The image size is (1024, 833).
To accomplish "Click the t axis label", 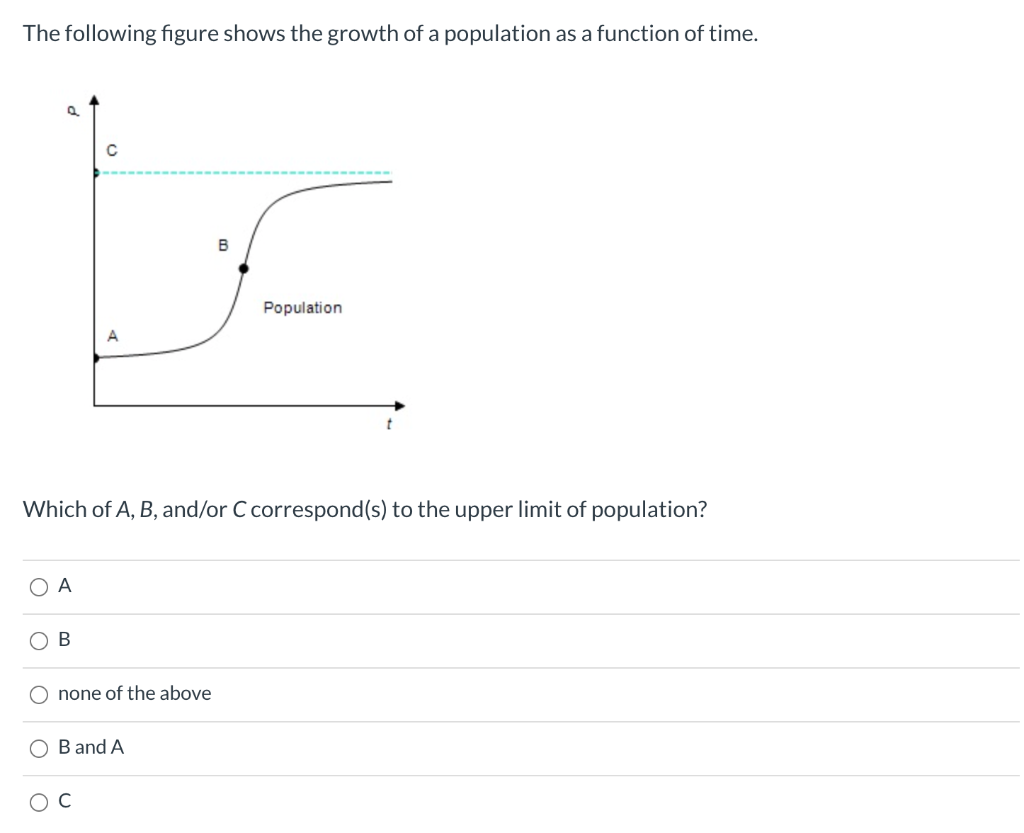I will coord(388,420).
